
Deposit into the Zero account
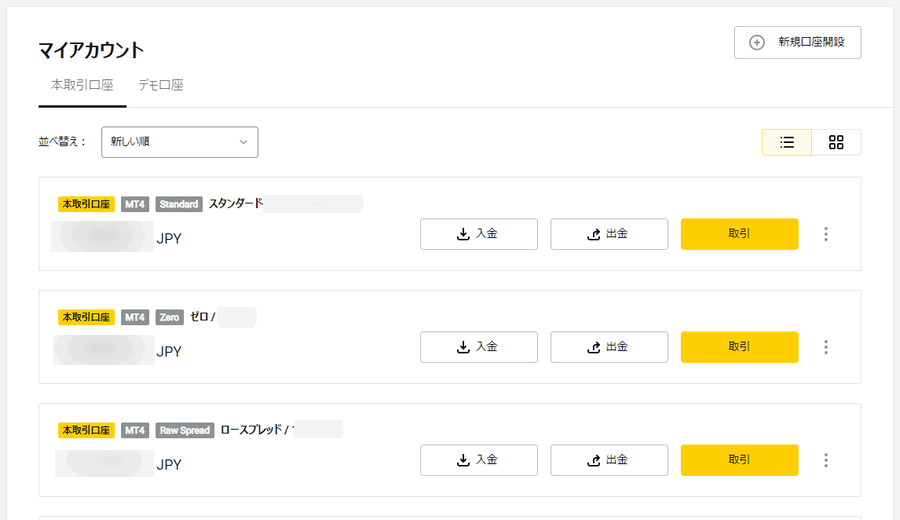[x=479, y=347]
